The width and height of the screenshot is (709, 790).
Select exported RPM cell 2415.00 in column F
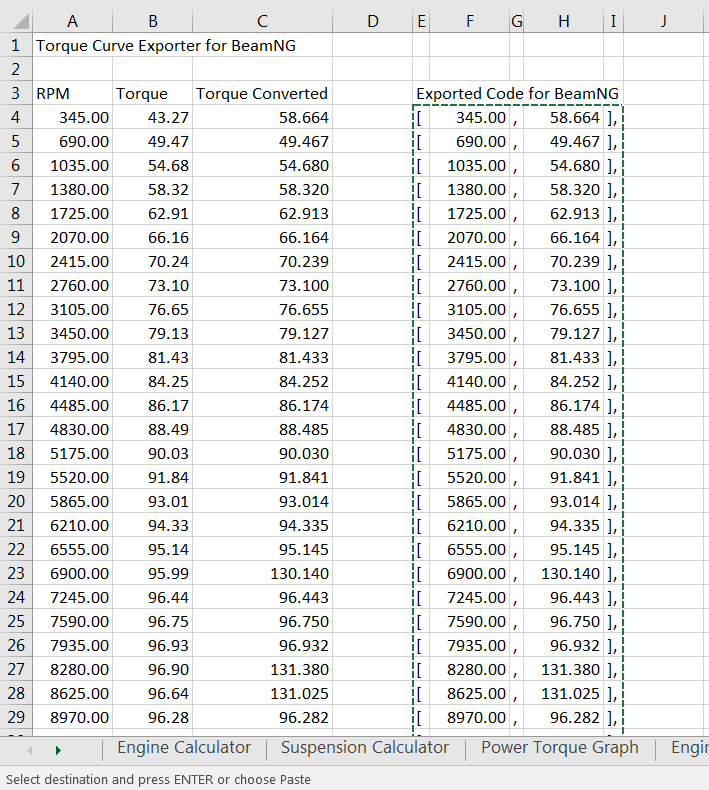coord(470,261)
